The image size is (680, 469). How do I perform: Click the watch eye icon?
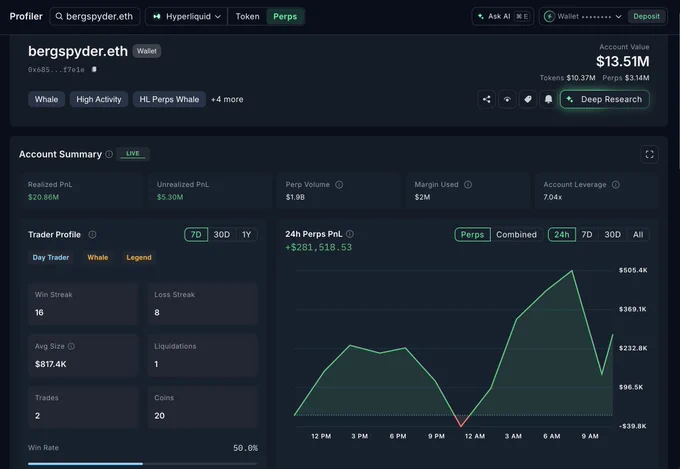[x=507, y=99]
